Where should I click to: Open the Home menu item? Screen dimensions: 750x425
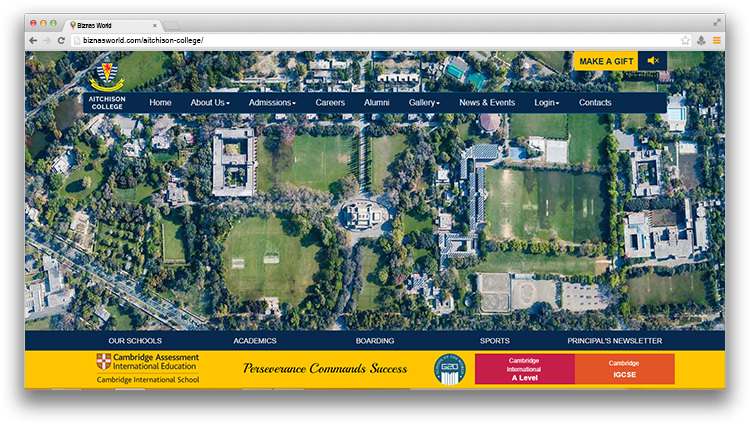(x=160, y=102)
